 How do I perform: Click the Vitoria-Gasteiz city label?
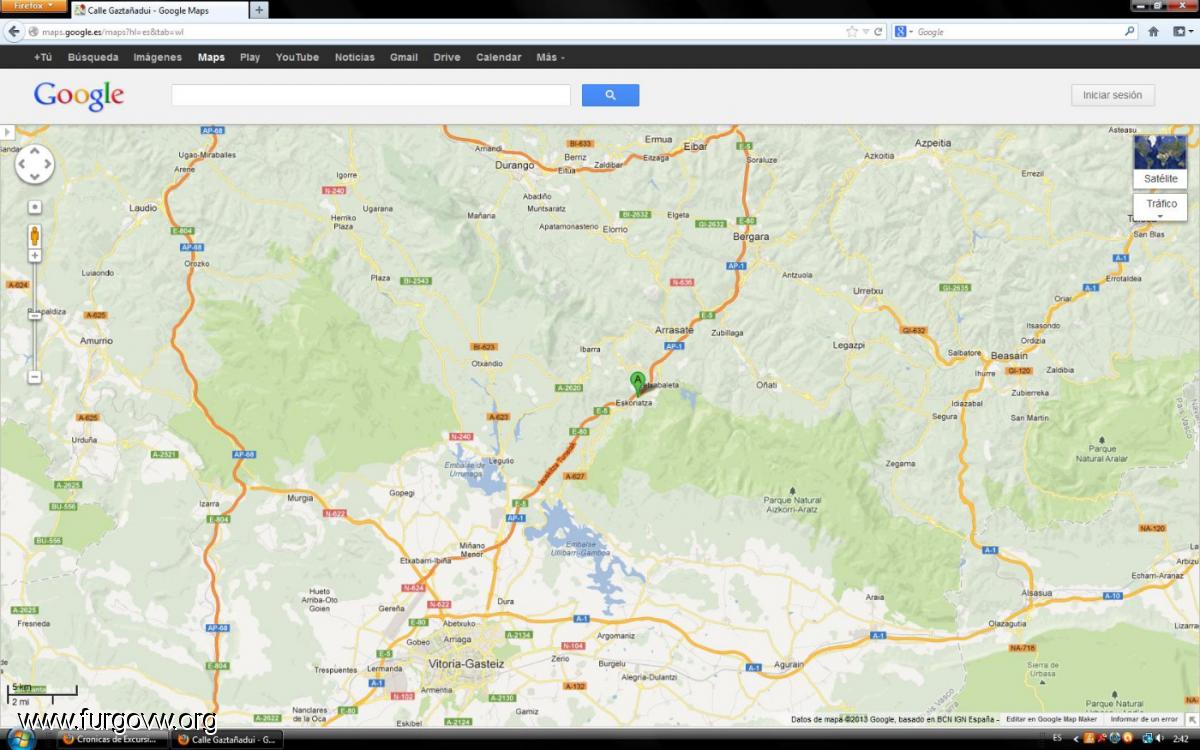coord(468,664)
